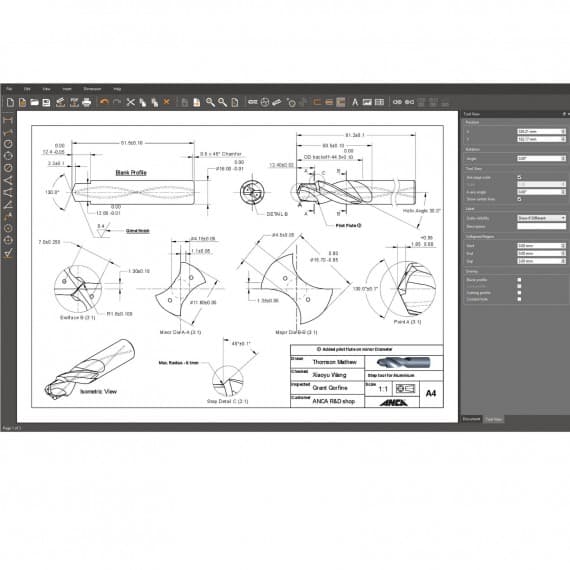Open the Draw if Different dropdown

(541, 218)
